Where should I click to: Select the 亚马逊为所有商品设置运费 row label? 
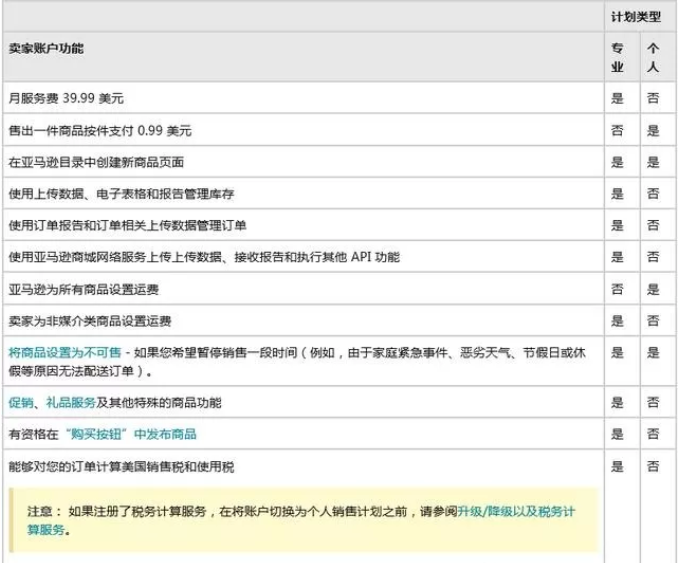coord(83,289)
